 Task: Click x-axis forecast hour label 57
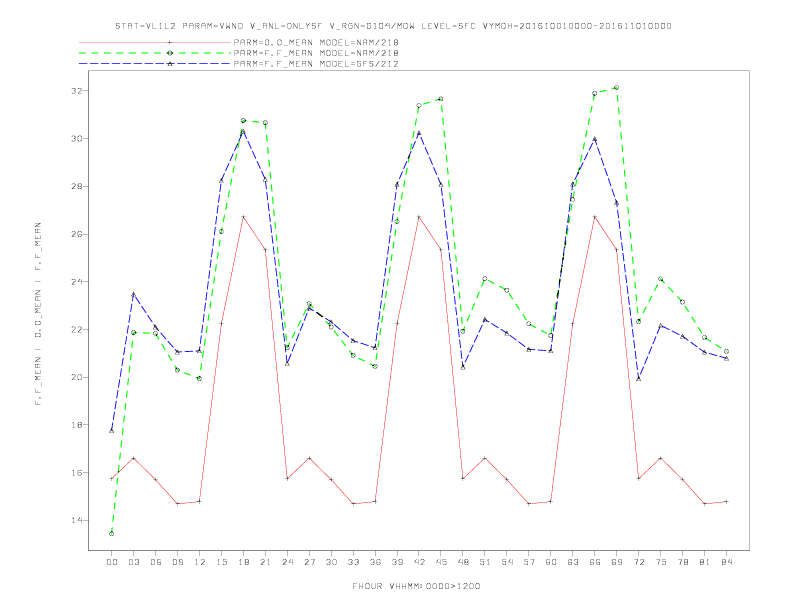[529, 562]
